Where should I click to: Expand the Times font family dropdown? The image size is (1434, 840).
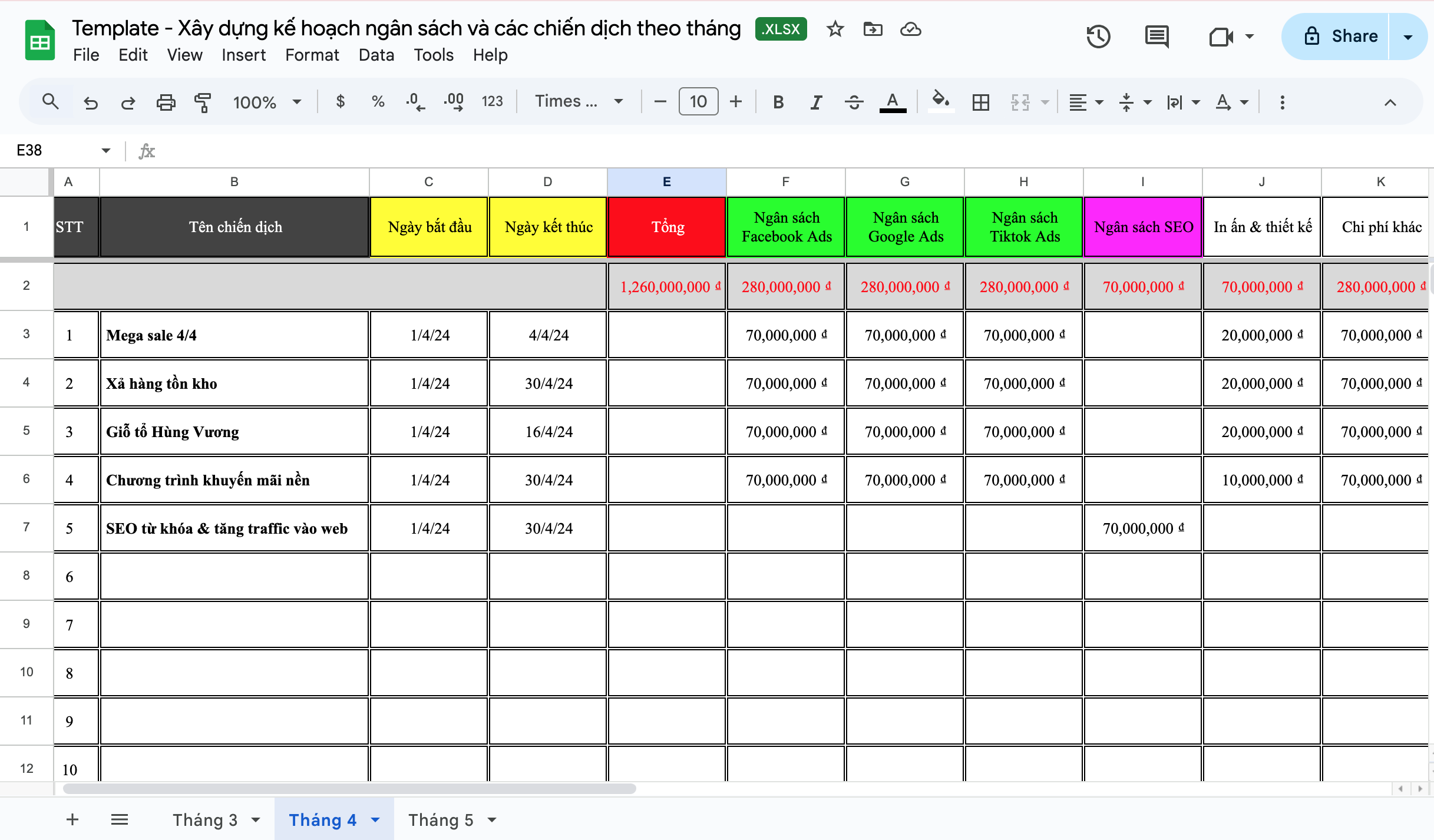pyautogui.click(x=578, y=101)
